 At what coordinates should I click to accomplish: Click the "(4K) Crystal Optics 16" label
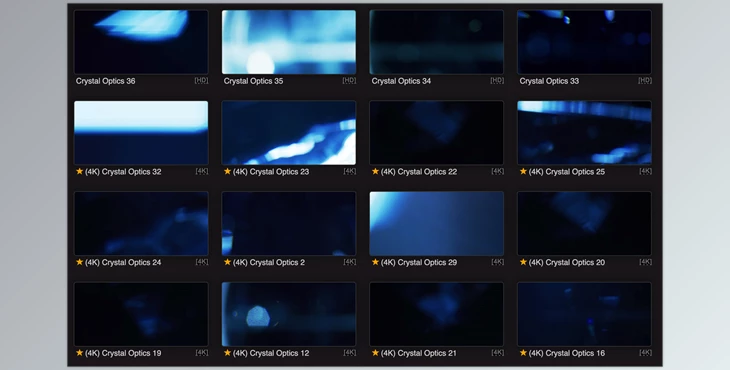click(567, 353)
